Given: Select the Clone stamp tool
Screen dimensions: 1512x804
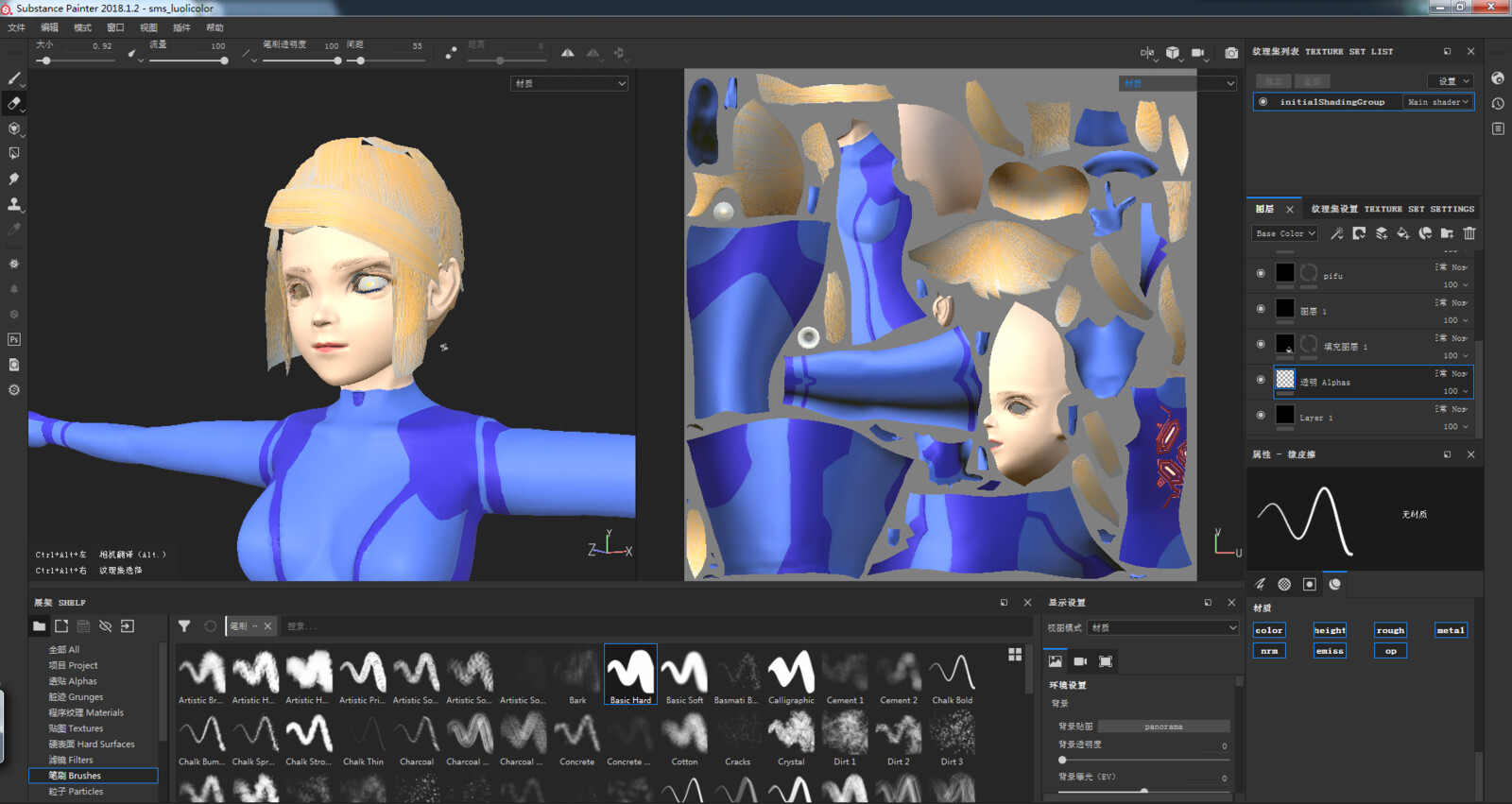Looking at the screenshot, I should [14, 204].
